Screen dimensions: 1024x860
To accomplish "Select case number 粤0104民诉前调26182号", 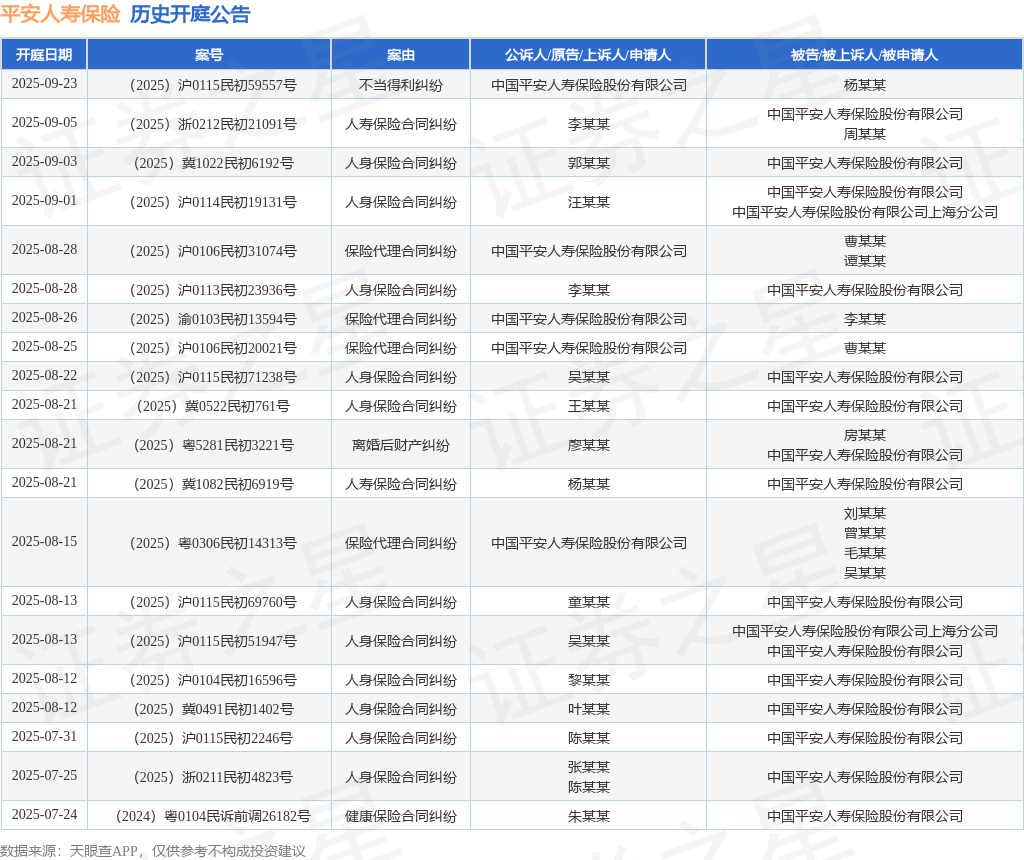I will point(213,816).
